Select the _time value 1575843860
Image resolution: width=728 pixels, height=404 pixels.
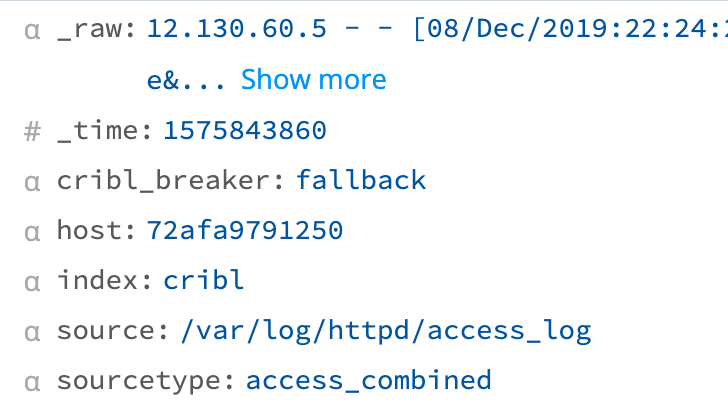tap(245, 130)
